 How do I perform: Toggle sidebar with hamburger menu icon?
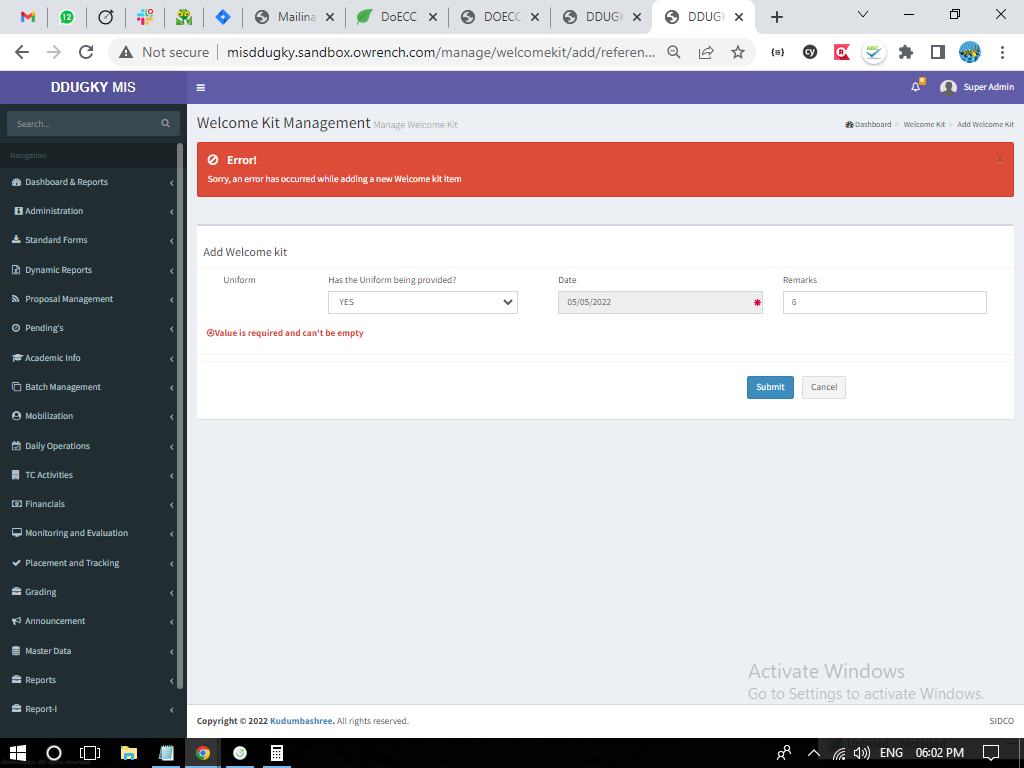click(x=201, y=87)
